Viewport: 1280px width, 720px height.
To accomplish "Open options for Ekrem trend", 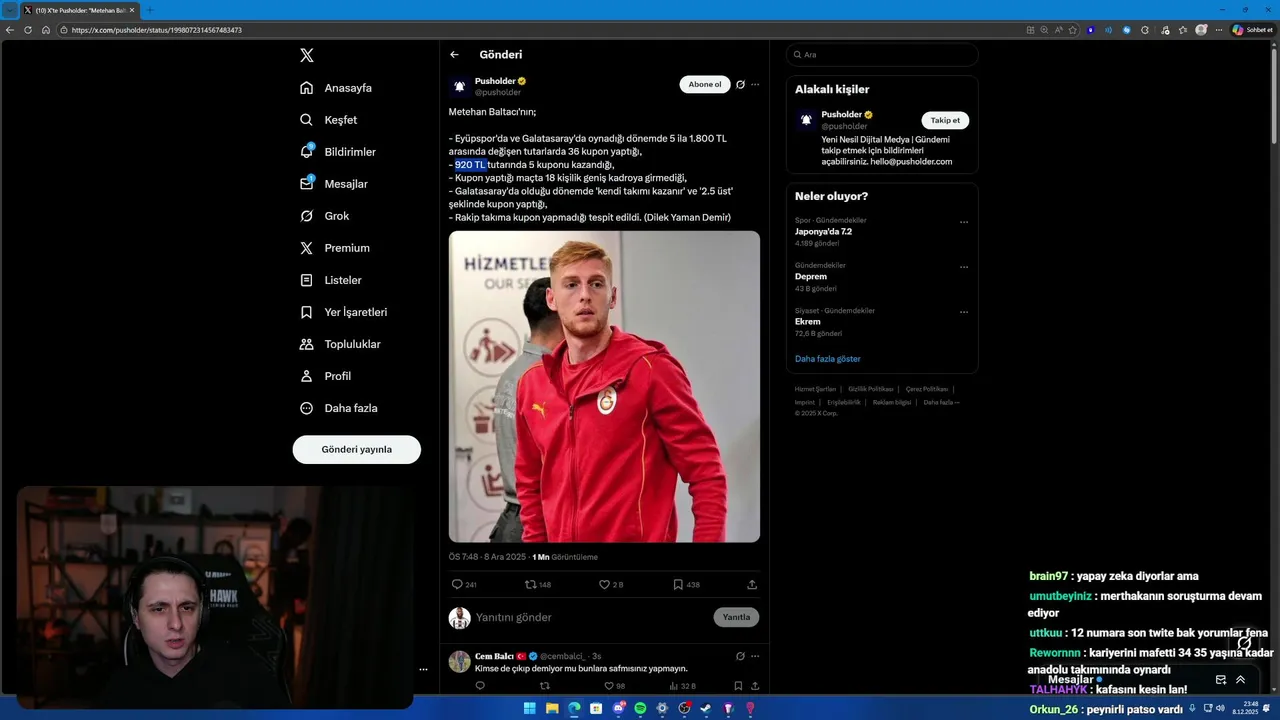I will (x=964, y=312).
